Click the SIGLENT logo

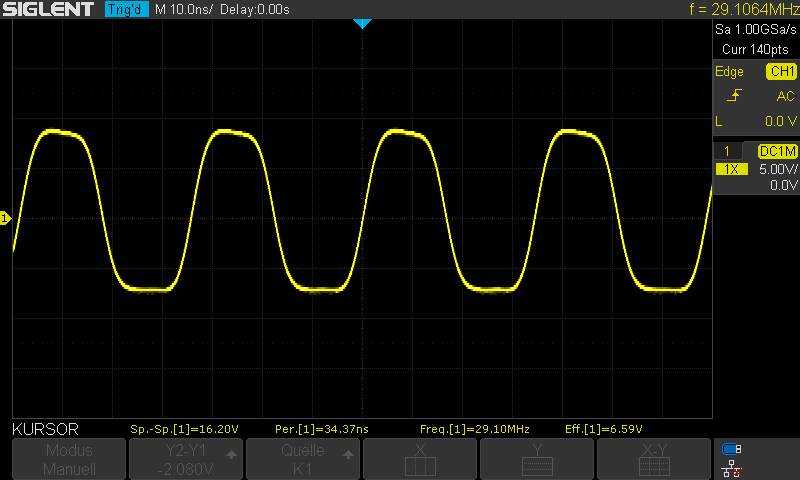[x=48, y=9]
